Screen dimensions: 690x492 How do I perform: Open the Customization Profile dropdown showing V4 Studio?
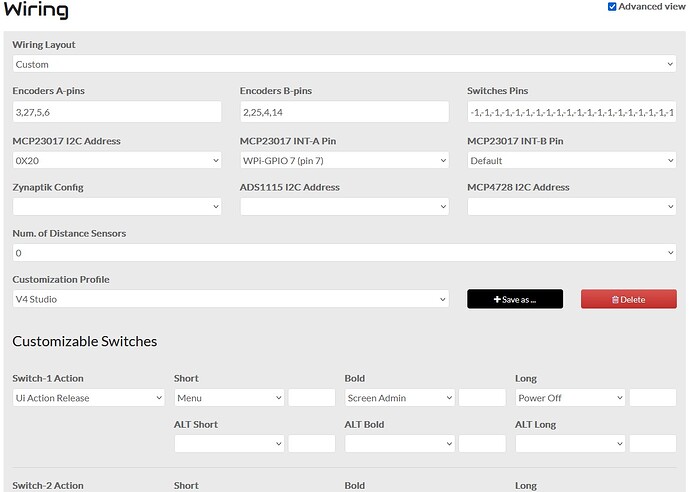point(231,299)
